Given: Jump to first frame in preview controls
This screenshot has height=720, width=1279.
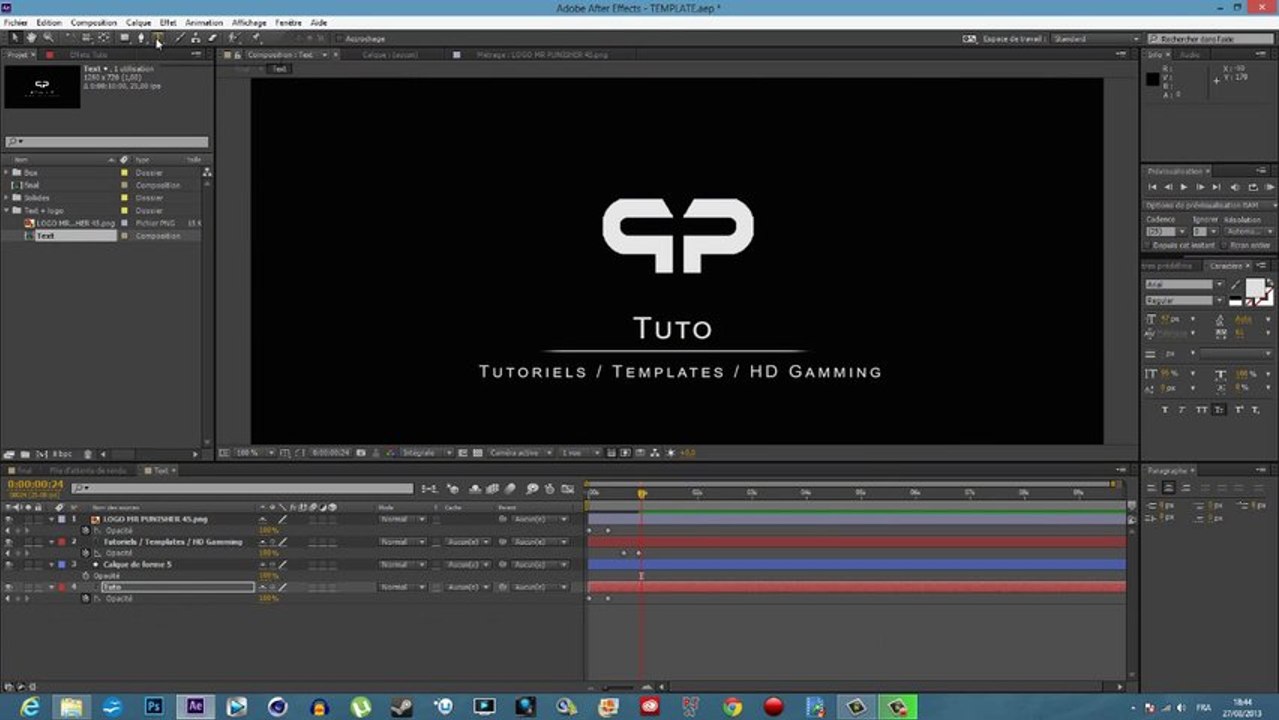Looking at the screenshot, I should click(1152, 187).
